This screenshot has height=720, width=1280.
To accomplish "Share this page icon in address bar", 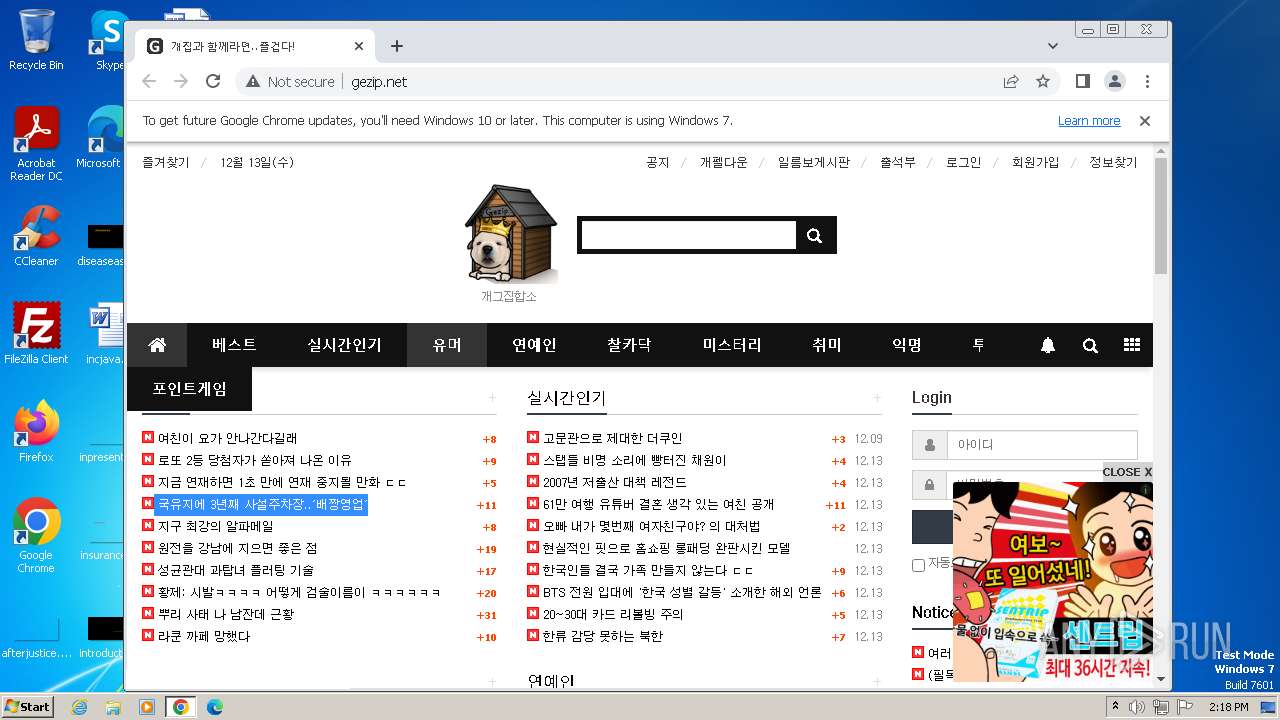I will [1011, 81].
